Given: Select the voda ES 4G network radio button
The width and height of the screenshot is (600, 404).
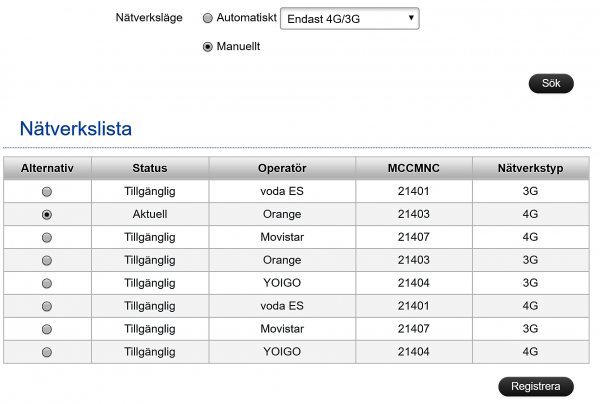Looking at the screenshot, I should click(47, 306).
